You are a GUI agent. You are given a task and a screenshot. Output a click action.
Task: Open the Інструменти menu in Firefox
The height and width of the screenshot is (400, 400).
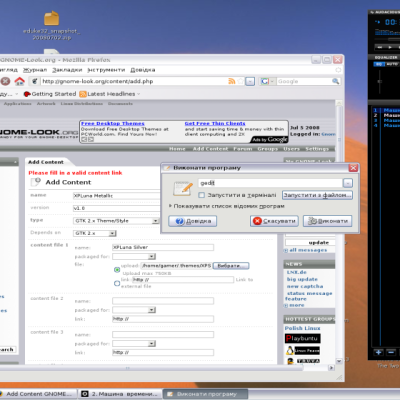pyautogui.click(x=106, y=70)
